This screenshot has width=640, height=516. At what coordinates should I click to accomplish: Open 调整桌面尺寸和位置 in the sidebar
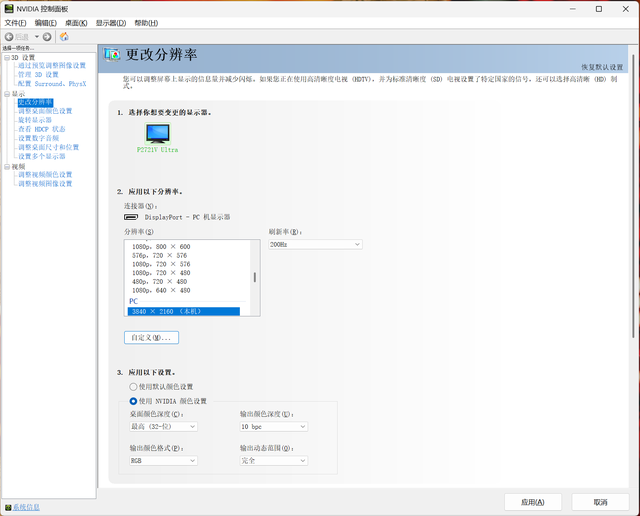tap(48, 147)
